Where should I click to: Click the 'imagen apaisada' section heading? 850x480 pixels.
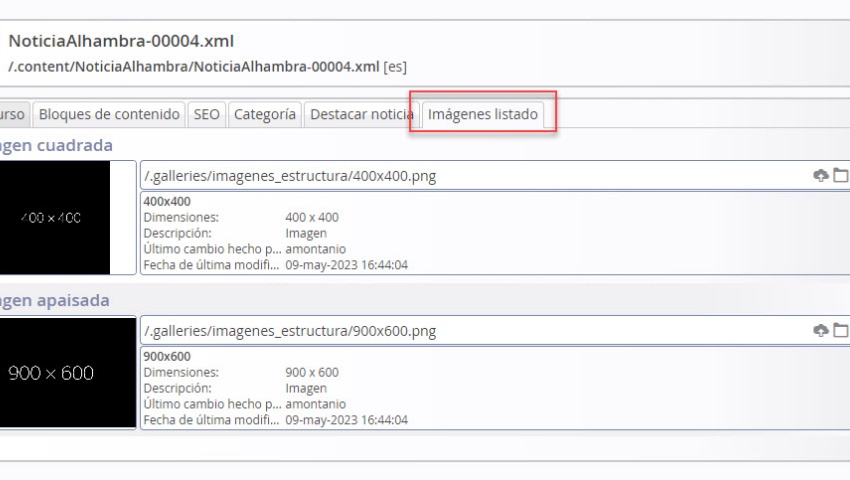tap(55, 300)
